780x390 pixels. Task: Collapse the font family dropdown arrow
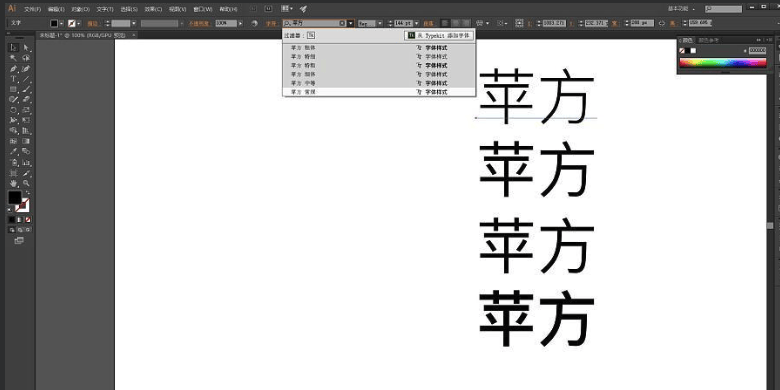pos(351,23)
